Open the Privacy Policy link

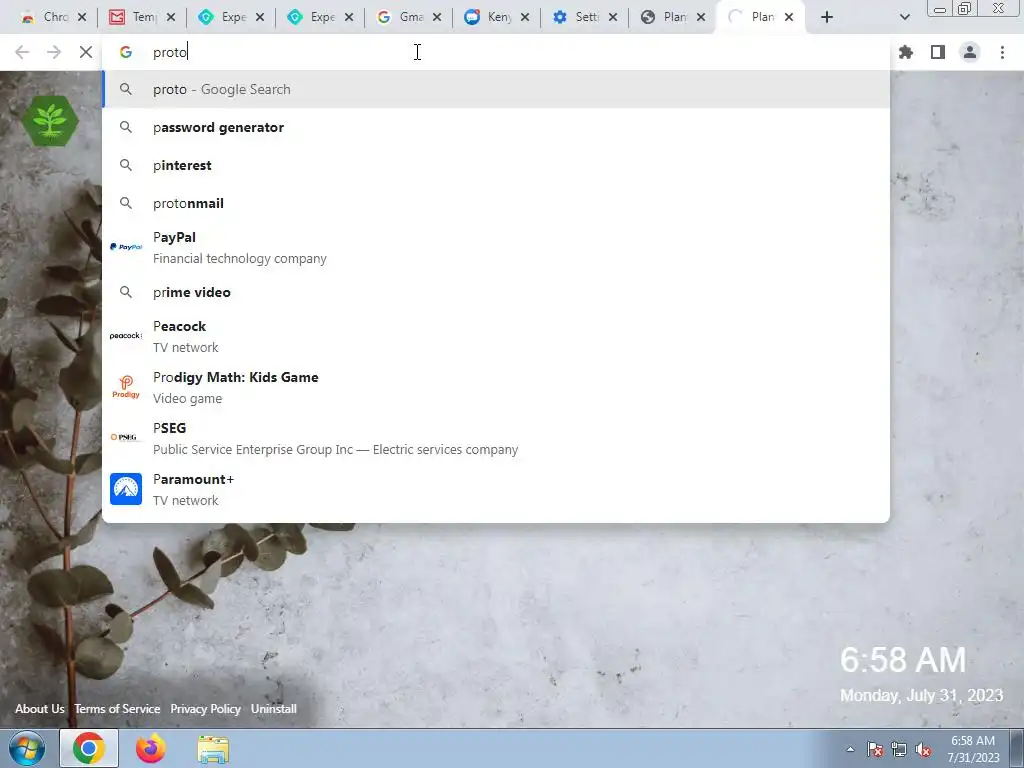click(205, 709)
